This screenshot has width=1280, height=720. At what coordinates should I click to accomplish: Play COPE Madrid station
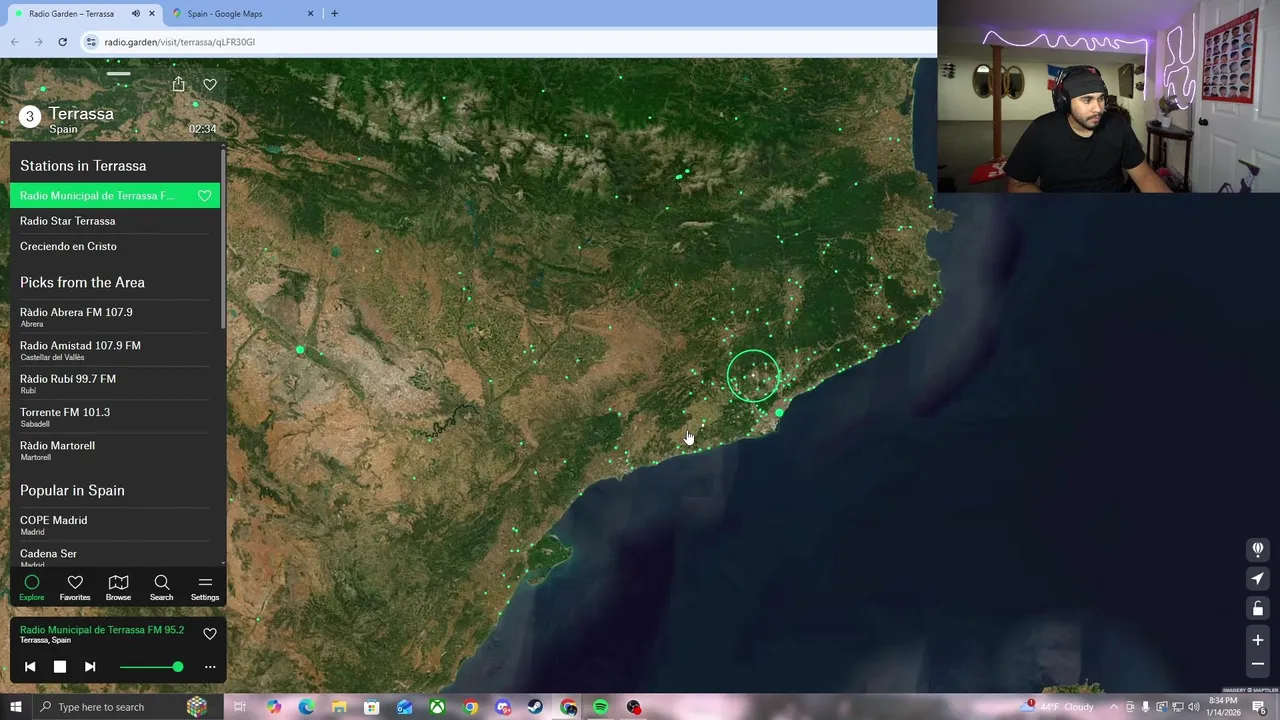[115, 525]
